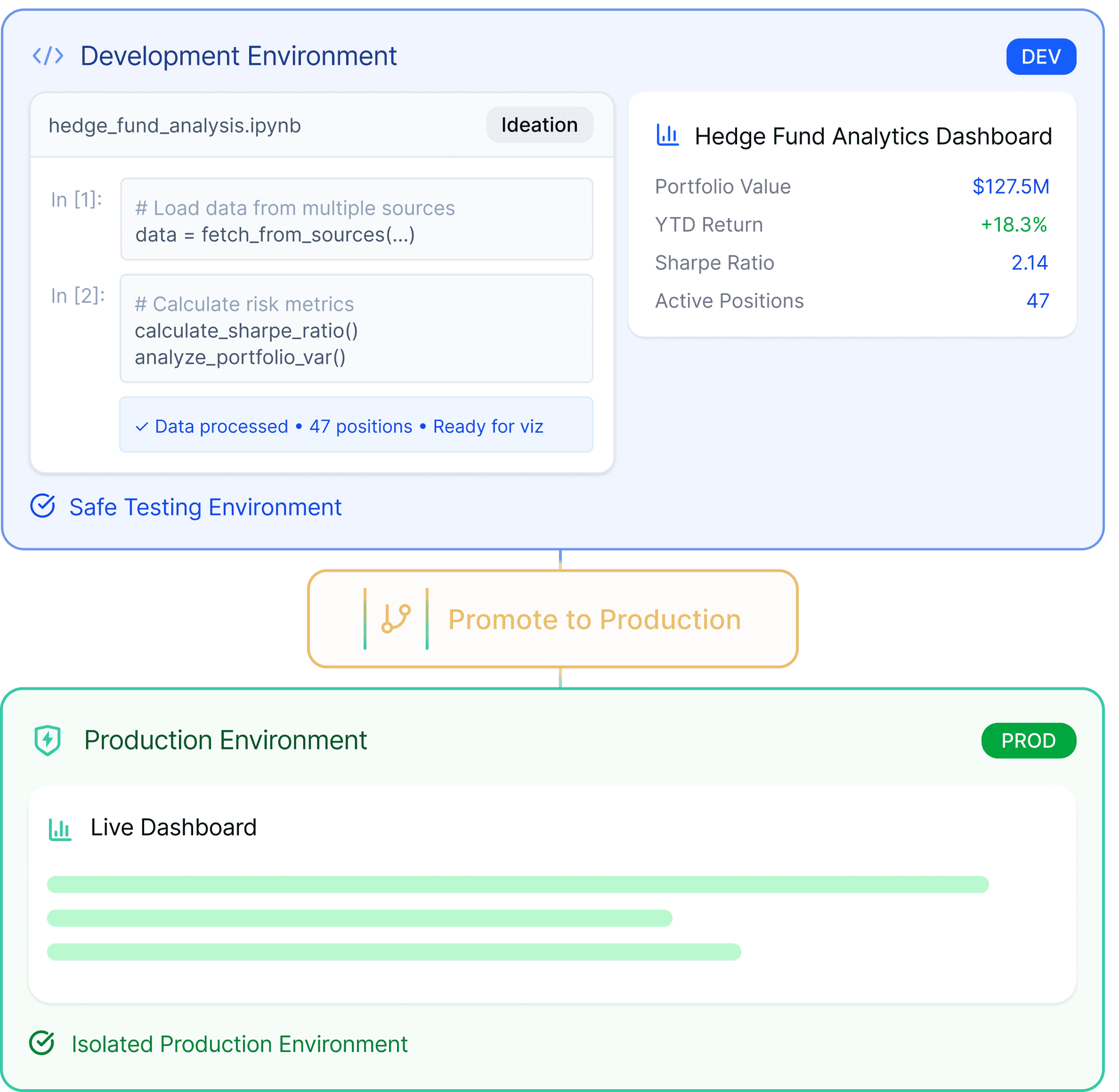The width and height of the screenshot is (1119, 1092).
Task: Click the second Live Dashboard progress bar
Action: click(360, 918)
